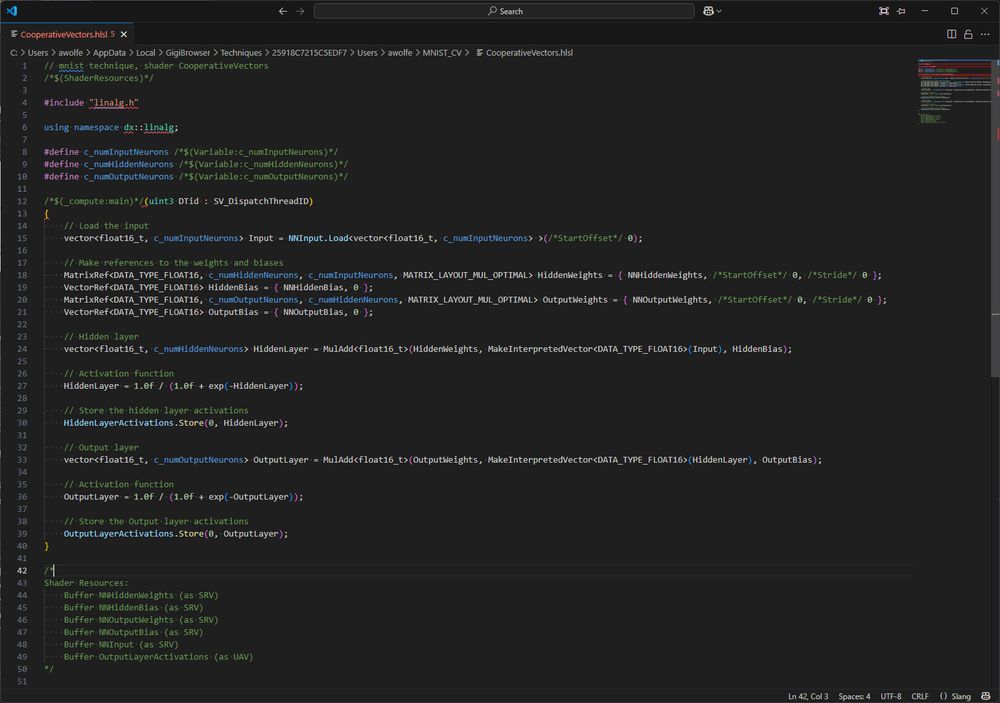1000x703 pixels.
Task: Open the GigiBrowser breadcrumb
Action: click(188, 52)
